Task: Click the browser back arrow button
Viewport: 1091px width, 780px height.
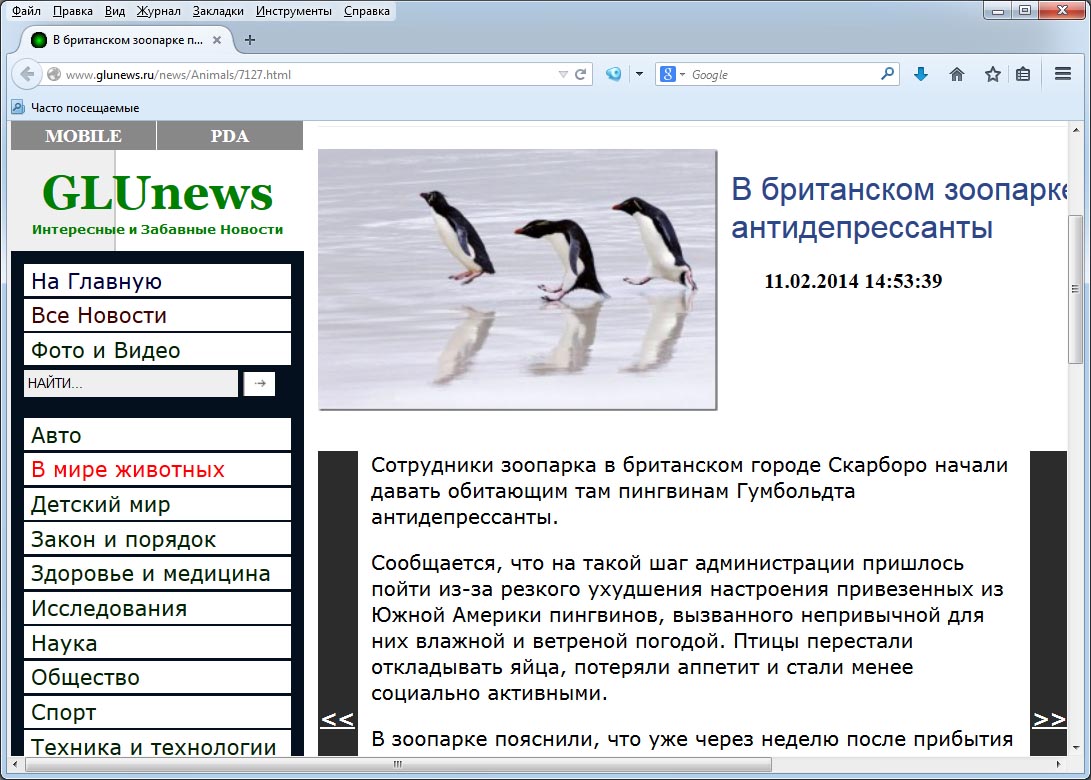Action: pos(27,74)
